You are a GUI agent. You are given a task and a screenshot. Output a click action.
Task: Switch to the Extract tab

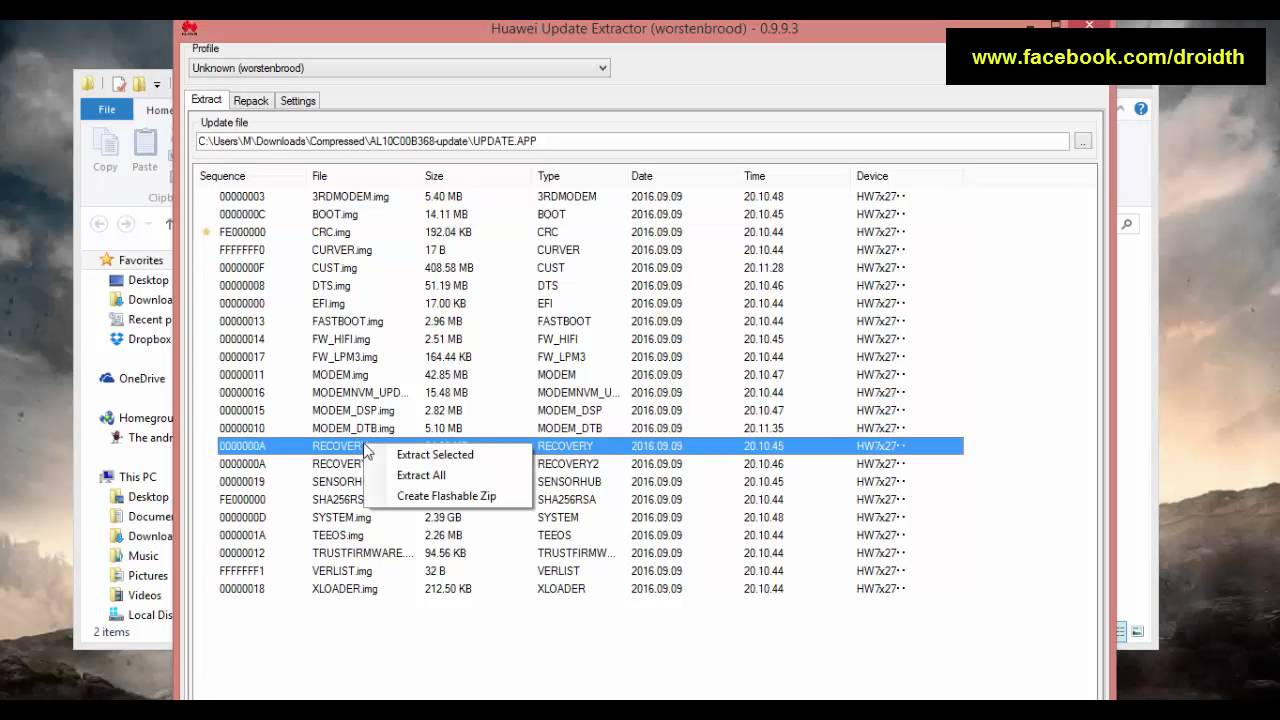(x=206, y=100)
